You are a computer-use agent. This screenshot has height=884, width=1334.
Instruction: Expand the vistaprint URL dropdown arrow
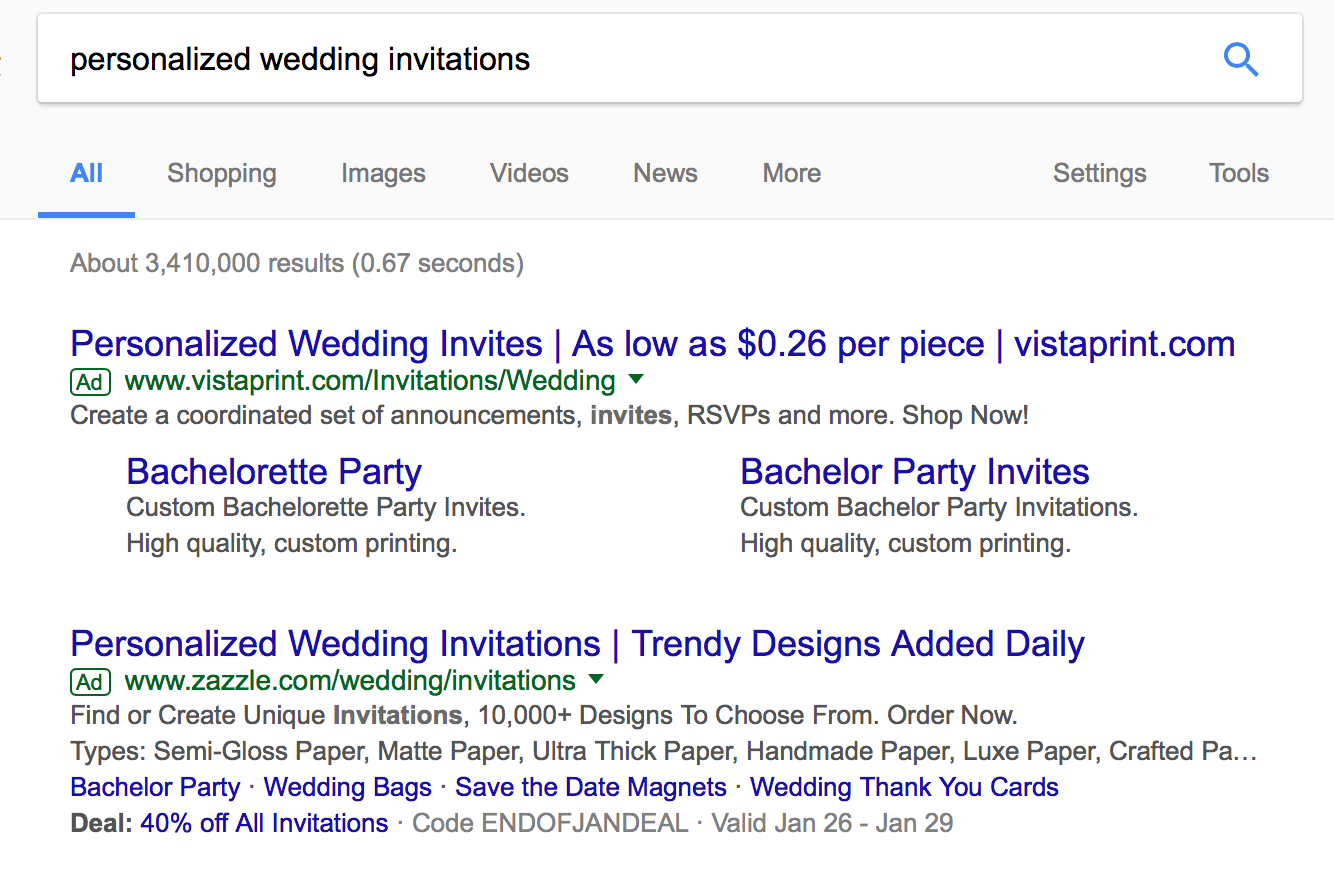coord(636,380)
